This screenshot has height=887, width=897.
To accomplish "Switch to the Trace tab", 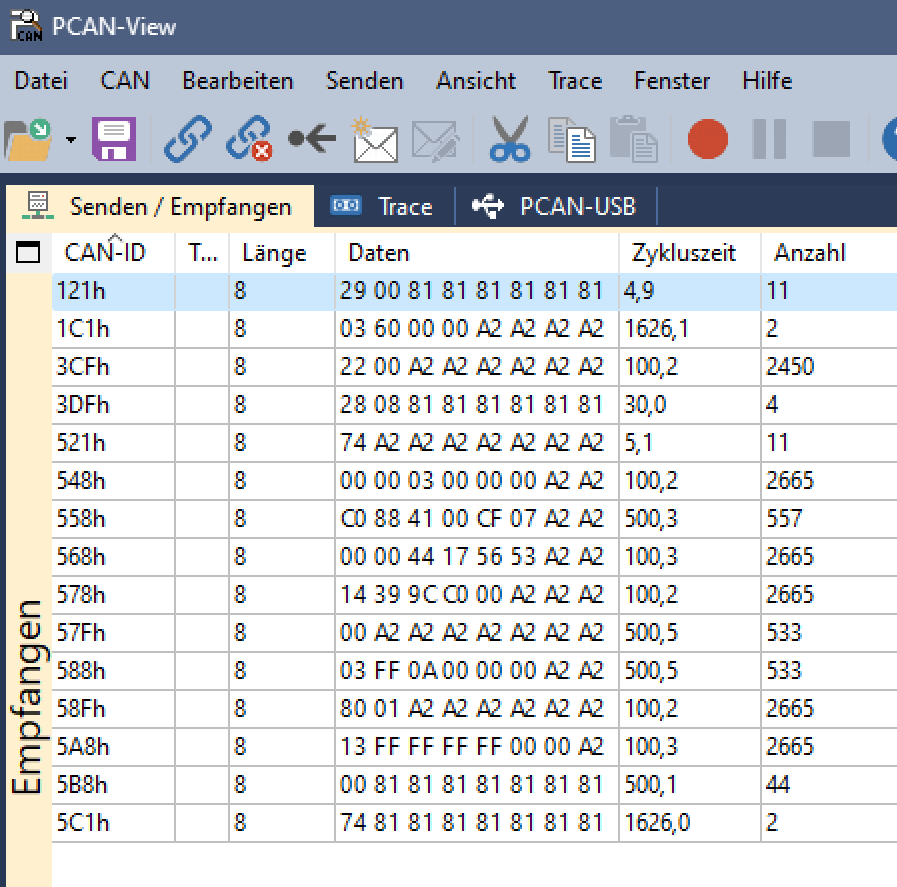I will click(x=383, y=207).
